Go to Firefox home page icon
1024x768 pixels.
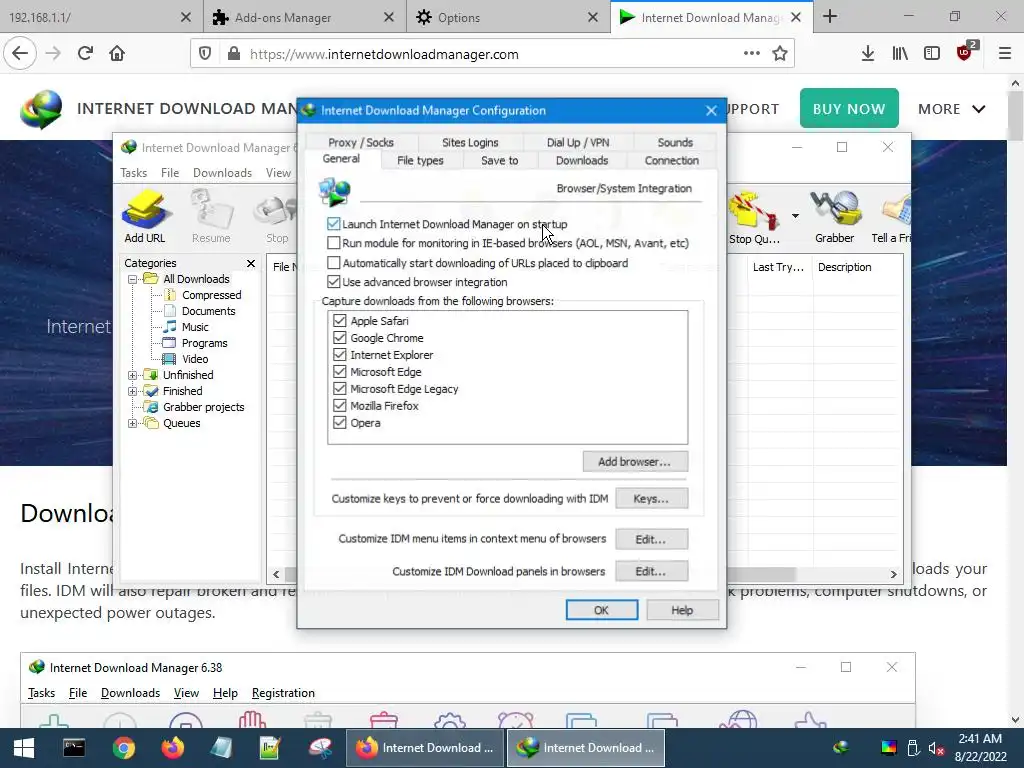point(117,54)
